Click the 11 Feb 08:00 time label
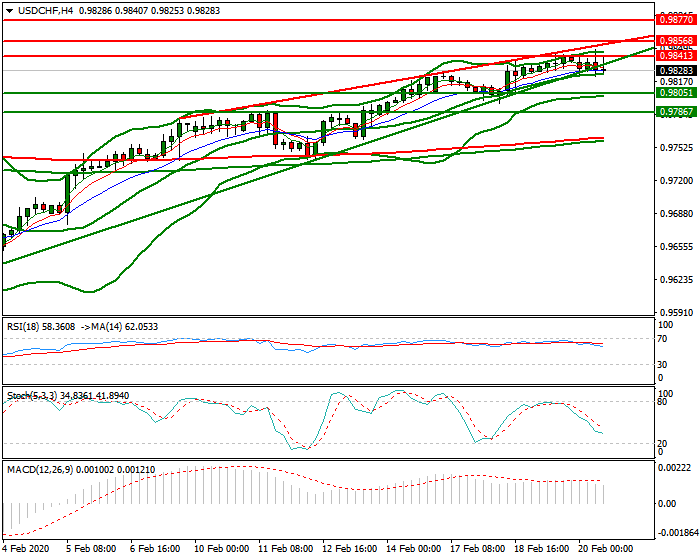Screen dimensions: 700x560 pyautogui.click(x=286, y=549)
